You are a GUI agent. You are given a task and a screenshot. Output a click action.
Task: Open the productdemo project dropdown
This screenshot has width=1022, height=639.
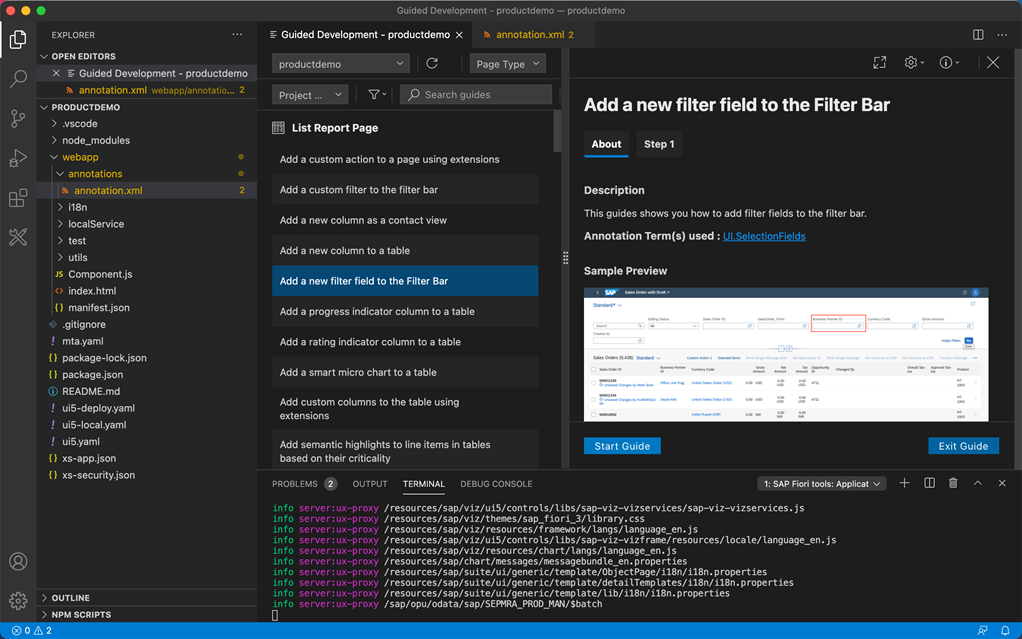[x=341, y=64]
